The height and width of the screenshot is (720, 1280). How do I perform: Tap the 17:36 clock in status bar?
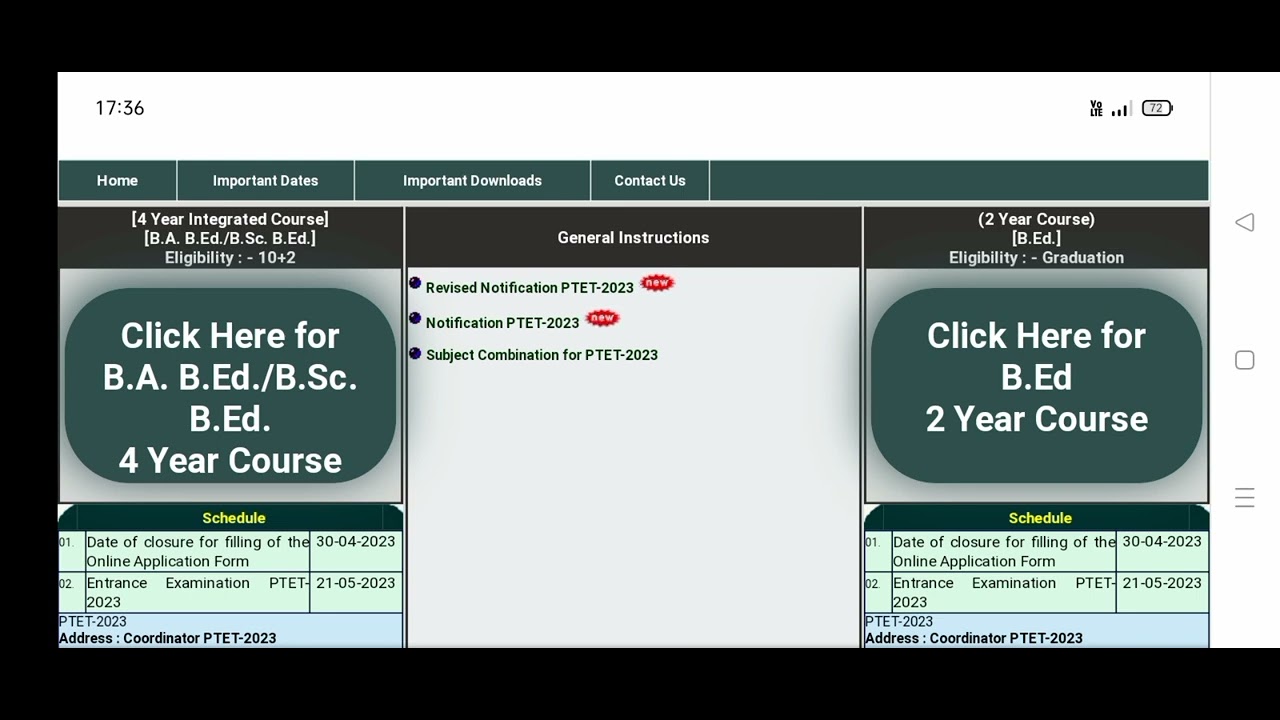click(120, 108)
